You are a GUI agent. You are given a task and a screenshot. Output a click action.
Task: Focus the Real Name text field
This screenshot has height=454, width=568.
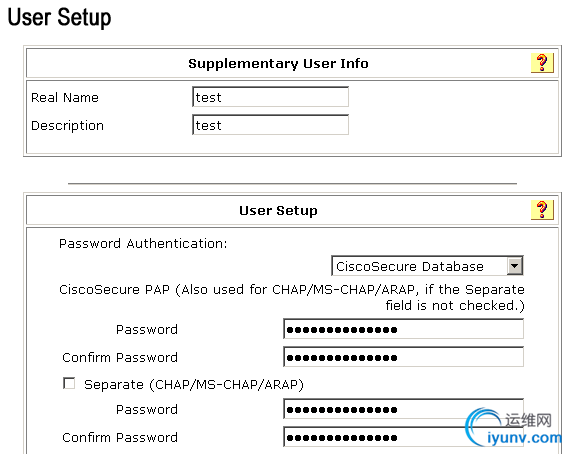coord(270,97)
